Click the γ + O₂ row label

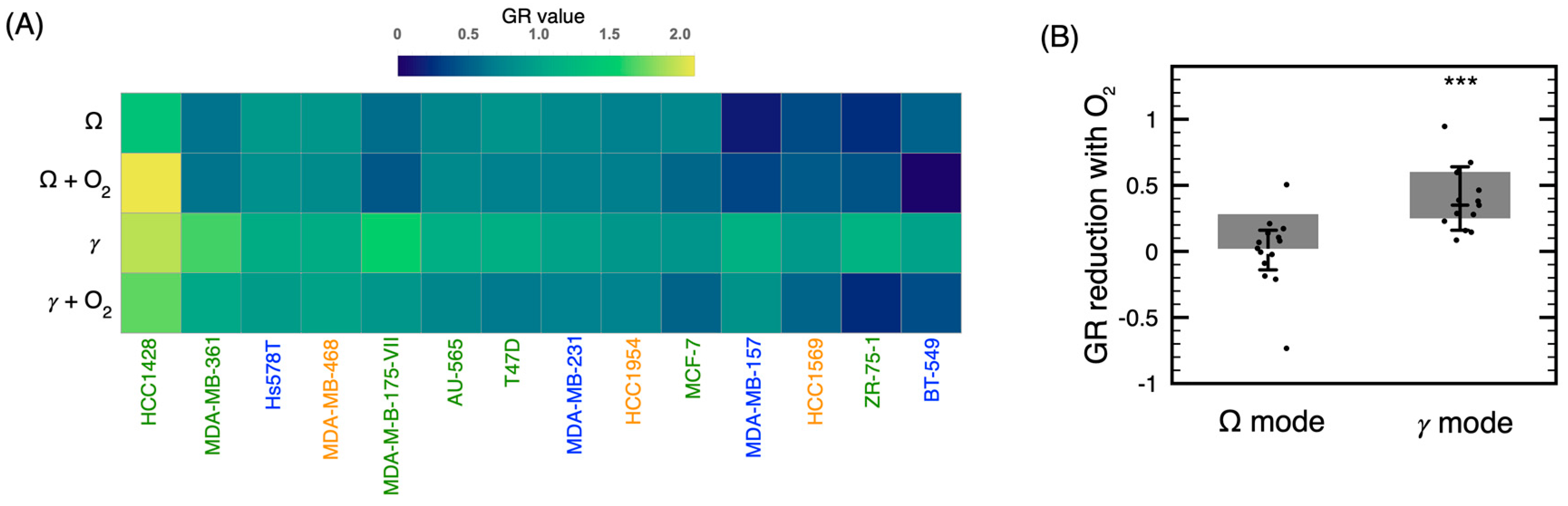80,302
